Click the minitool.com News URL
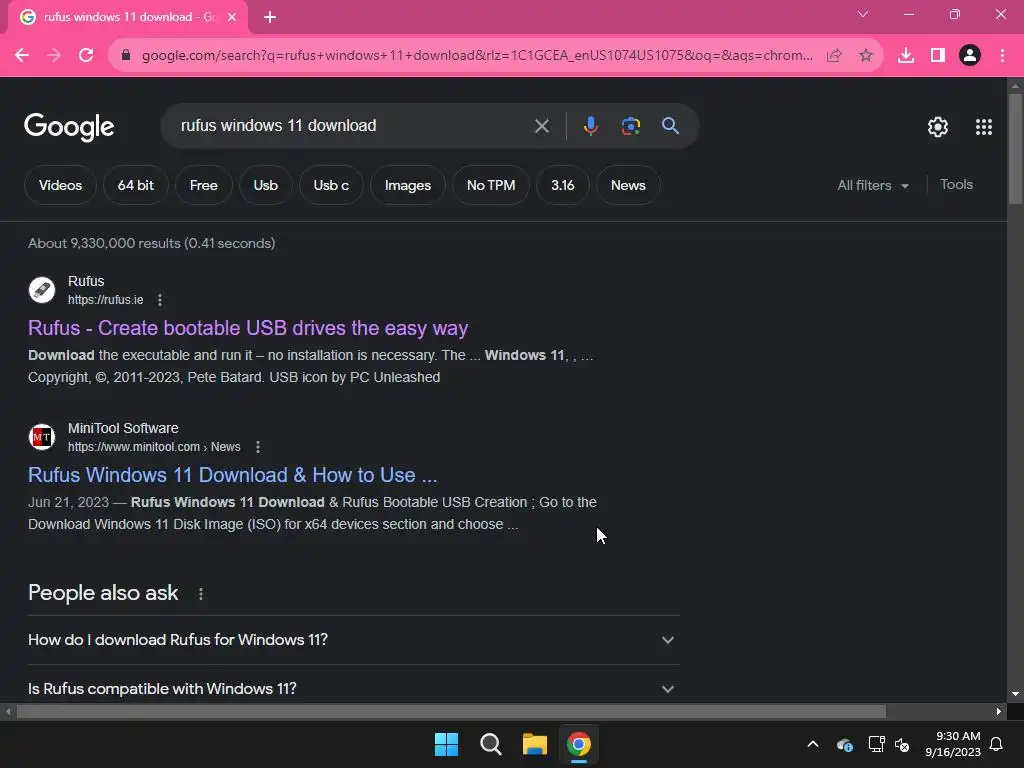 pyautogui.click(x=154, y=447)
